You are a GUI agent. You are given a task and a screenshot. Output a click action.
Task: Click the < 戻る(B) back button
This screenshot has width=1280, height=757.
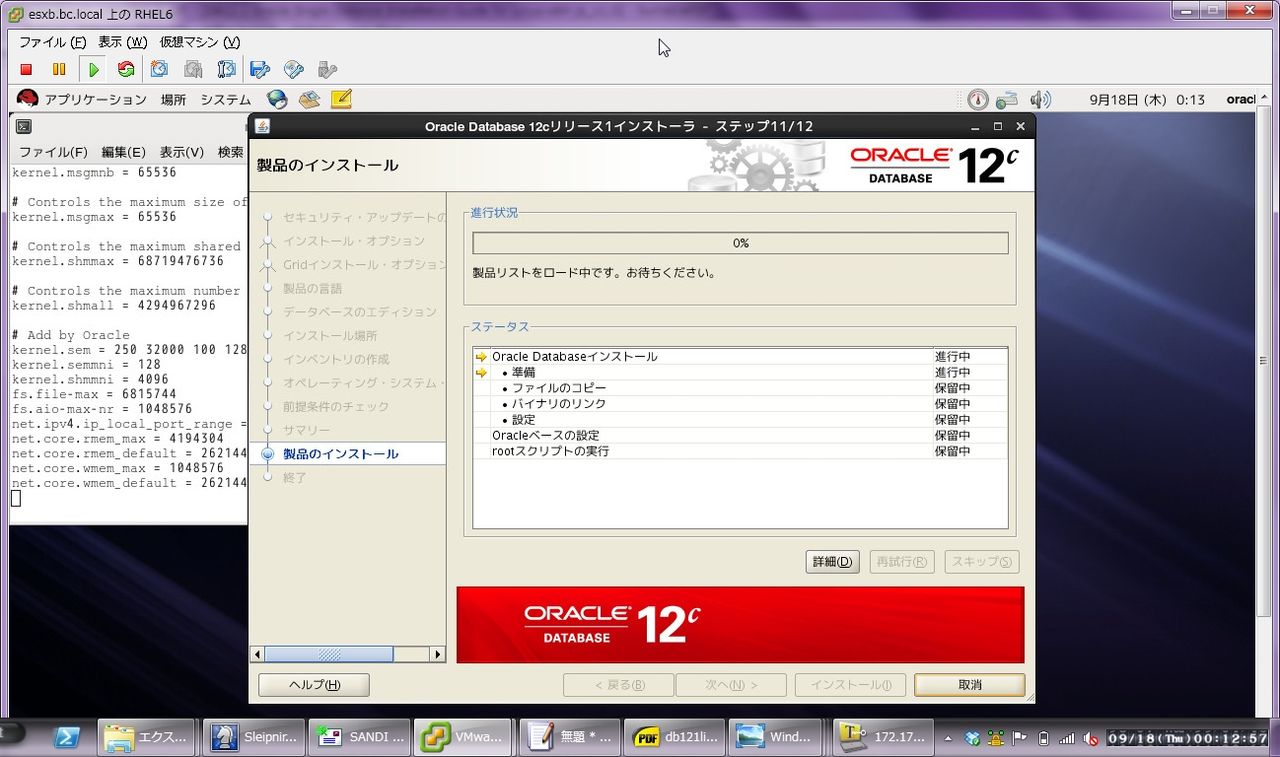[619, 685]
